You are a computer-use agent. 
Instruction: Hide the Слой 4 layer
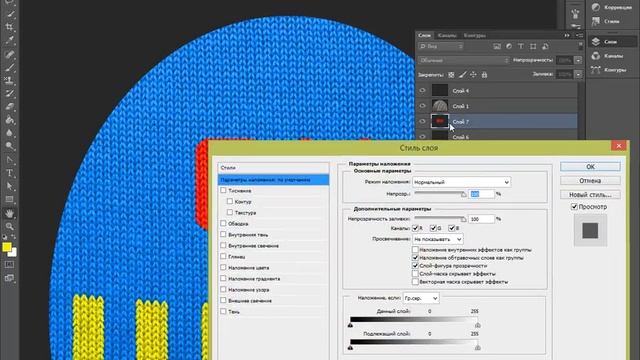tap(422, 91)
